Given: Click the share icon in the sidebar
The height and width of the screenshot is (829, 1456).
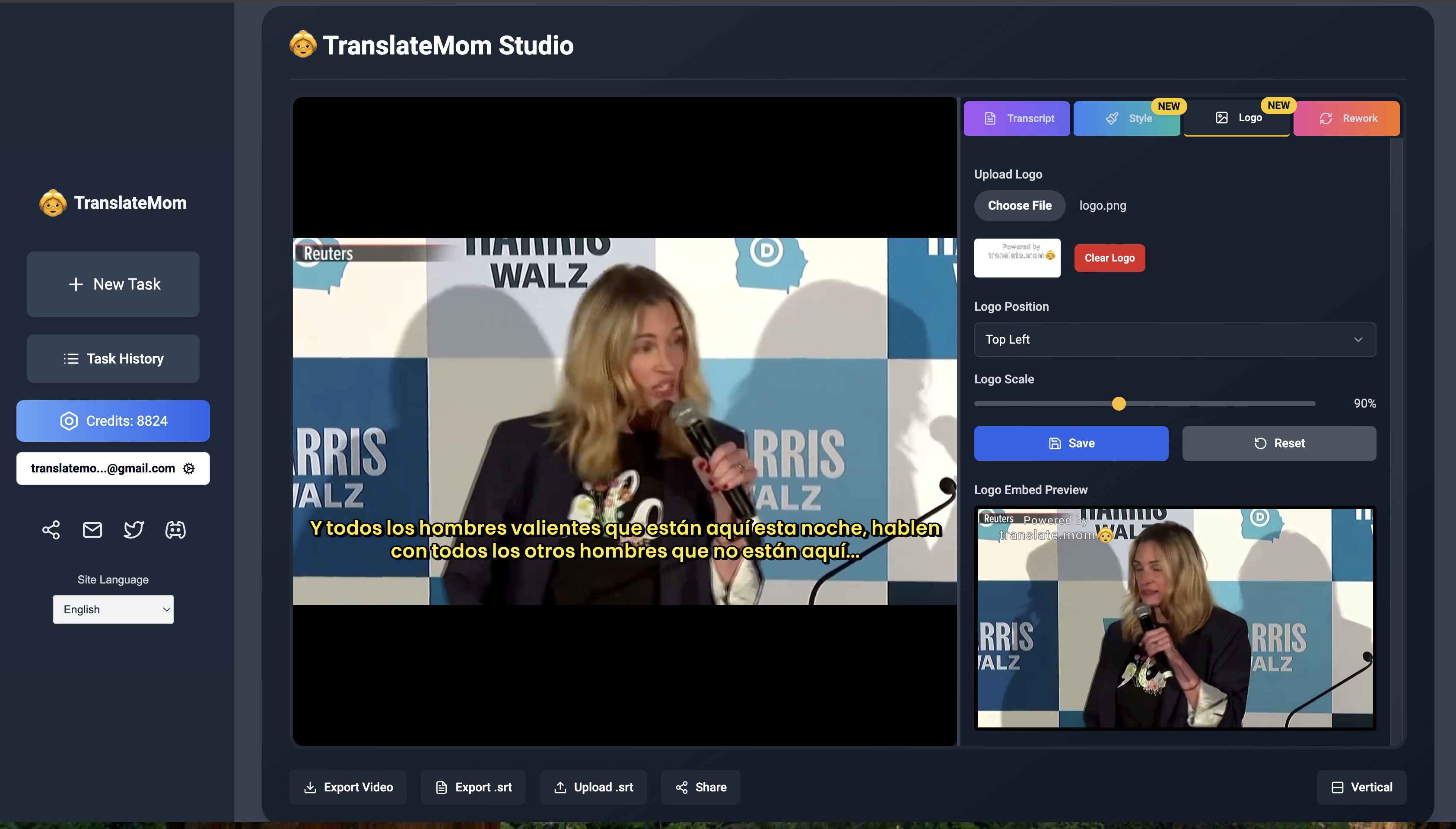Looking at the screenshot, I should click(51, 530).
